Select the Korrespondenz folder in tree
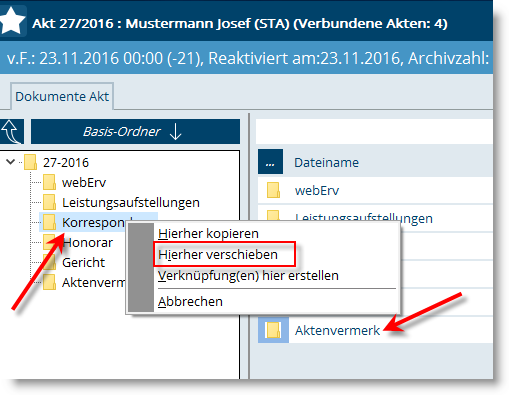Viewport: 509px width, 395px height. [93, 223]
